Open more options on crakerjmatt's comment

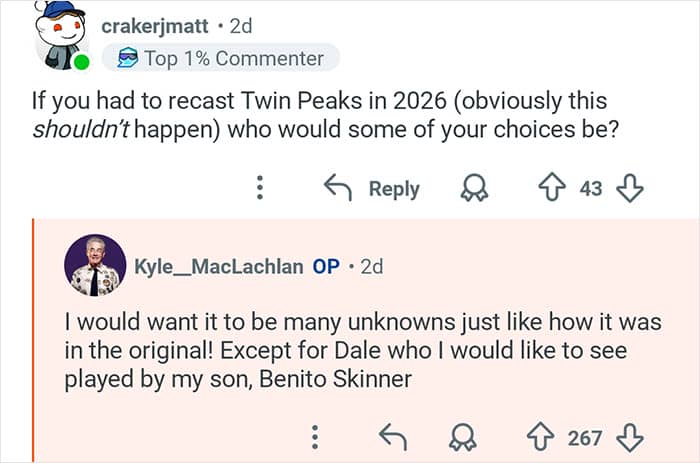click(260, 188)
